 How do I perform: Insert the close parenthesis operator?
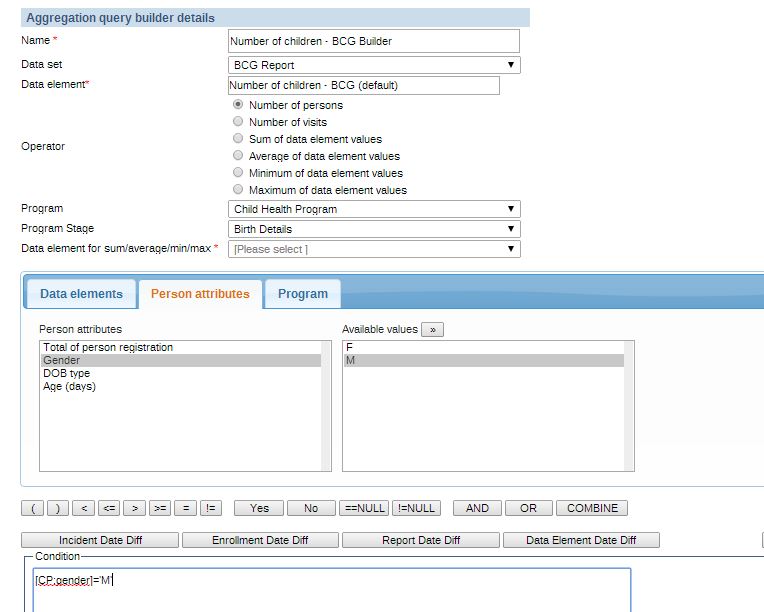[x=58, y=508]
